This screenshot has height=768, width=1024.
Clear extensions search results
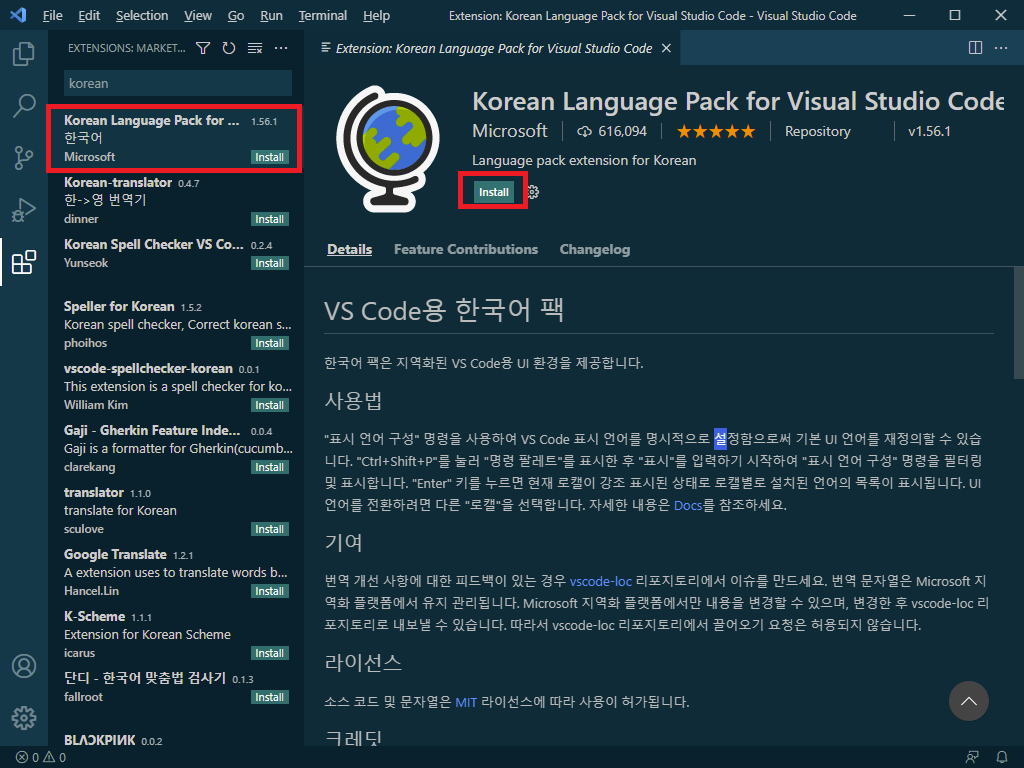point(255,48)
